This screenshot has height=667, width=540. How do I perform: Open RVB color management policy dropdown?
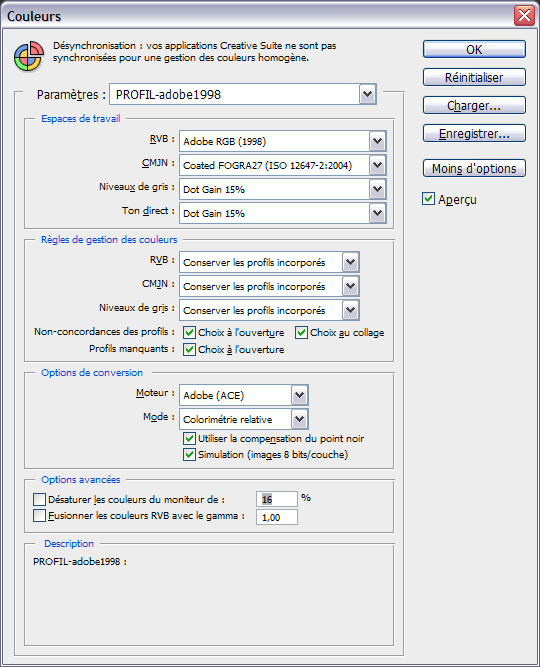269,262
